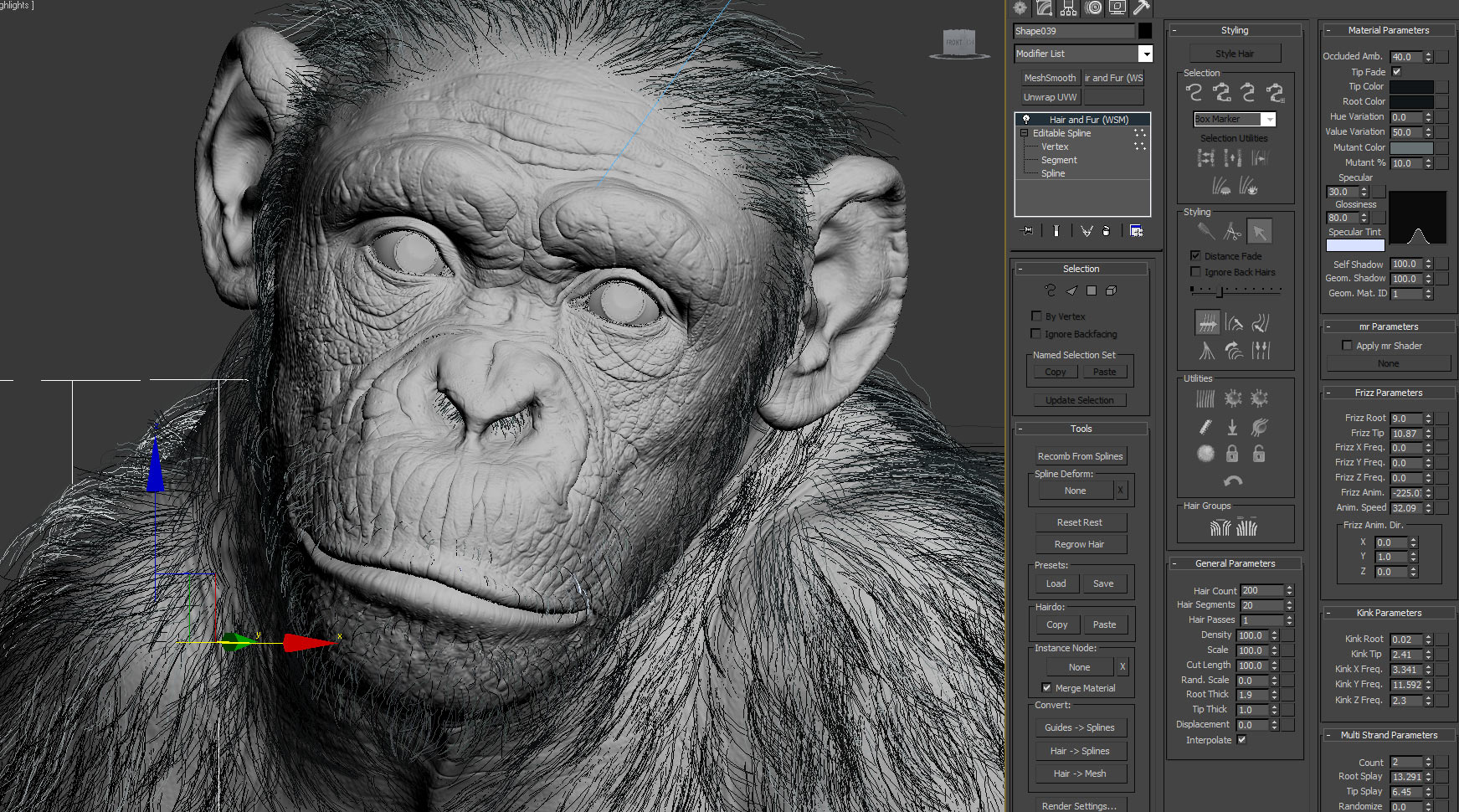The height and width of the screenshot is (812, 1459).
Task: Click the Regrow Hair button
Action: (1079, 544)
